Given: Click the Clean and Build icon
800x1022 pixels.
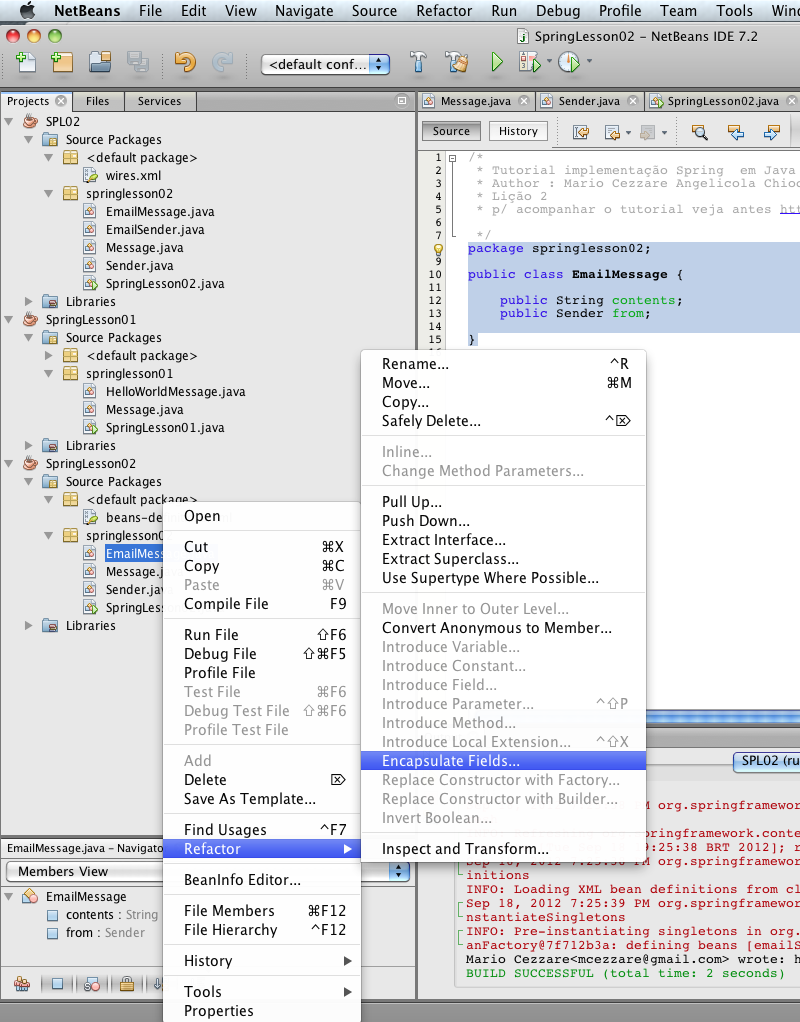Looking at the screenshot, I should tap(456, 62).
